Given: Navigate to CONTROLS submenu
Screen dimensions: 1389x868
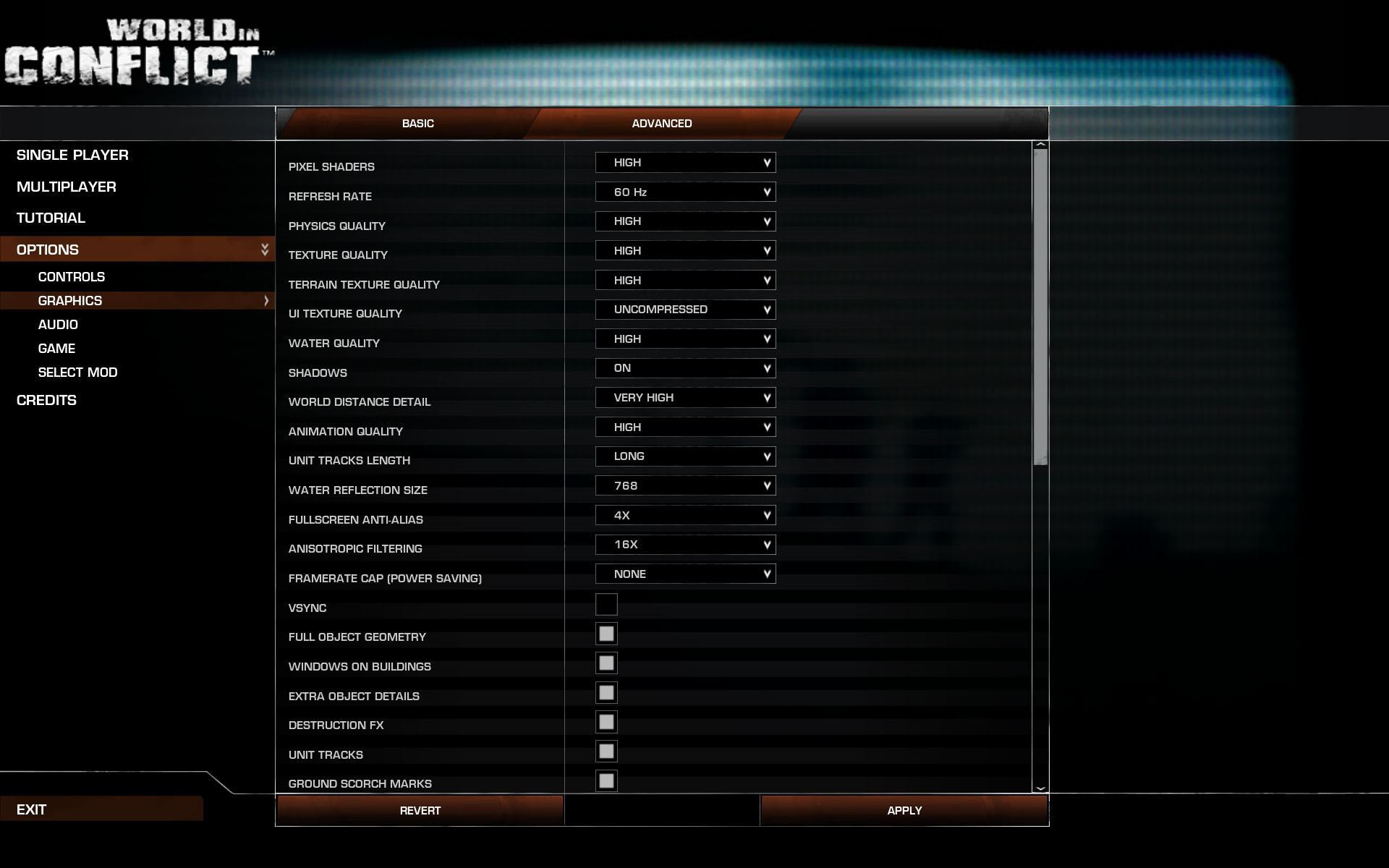Looking at the screenshot, I should [71, 276].
